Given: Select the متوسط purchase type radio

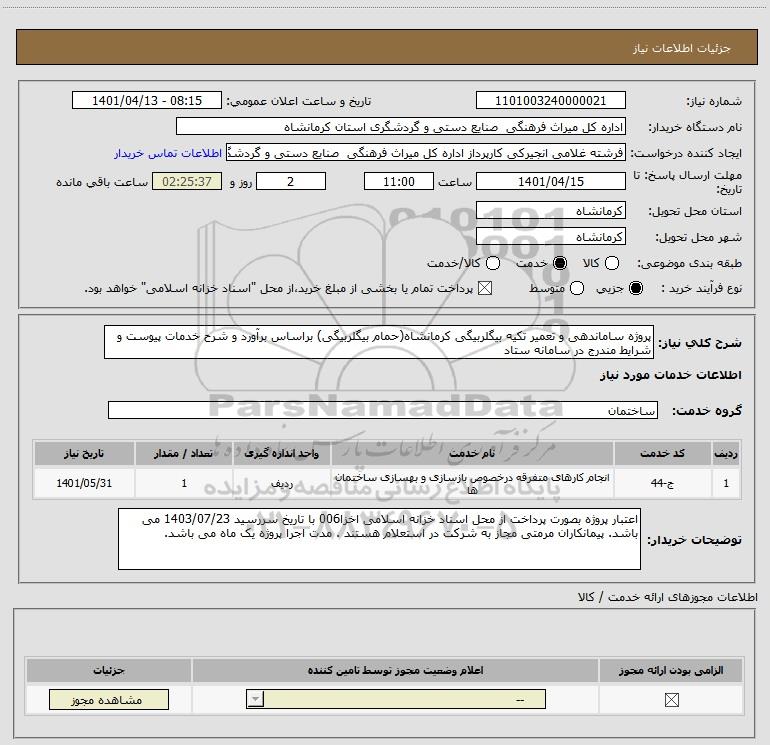Looking at the screenshot, I should pyautogui.click(x=577, y=288).
